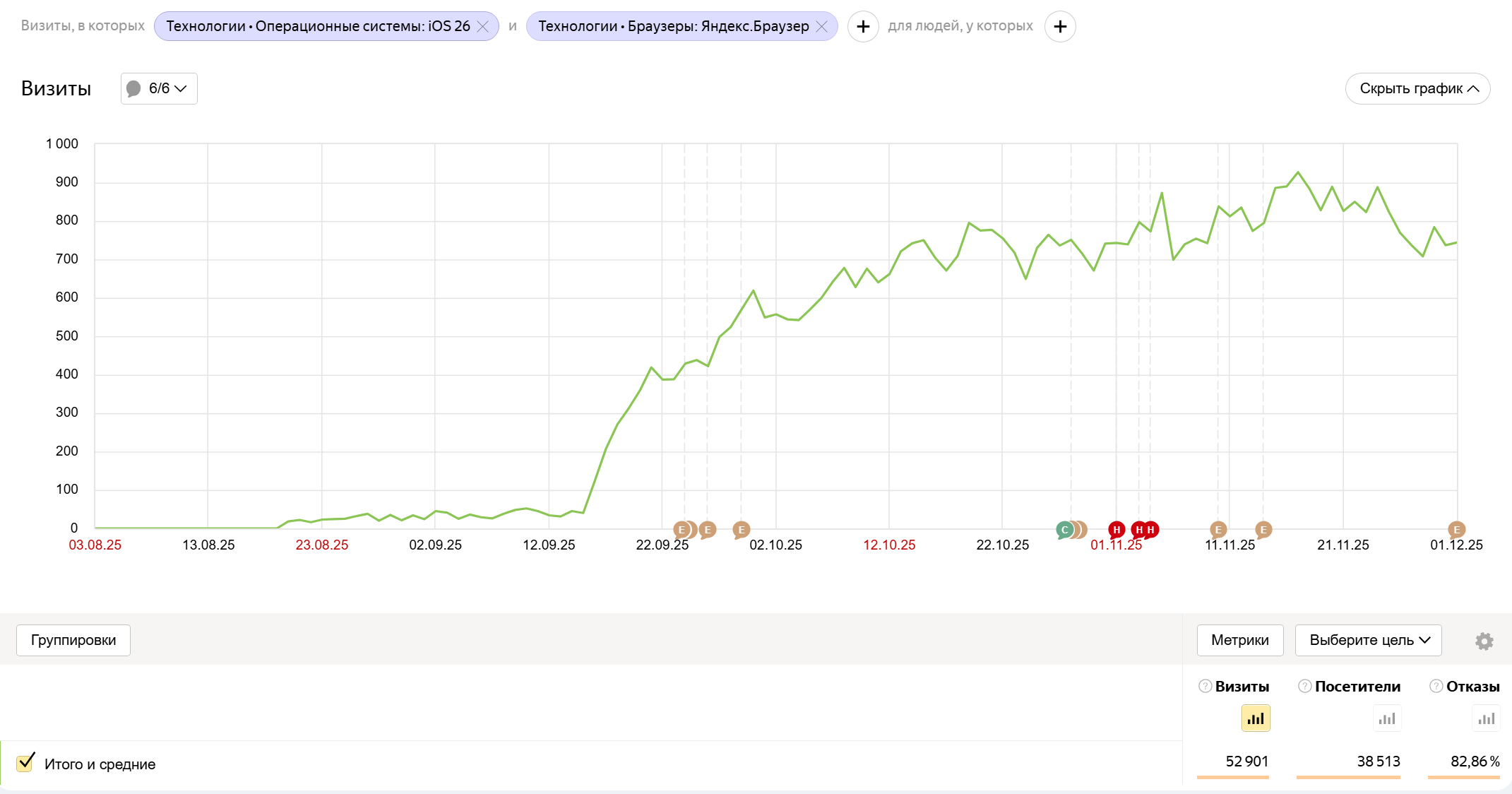The image size is (1512, 794).
Task: Open help tooltip for Визиты column
Action: click(1206, 686)
